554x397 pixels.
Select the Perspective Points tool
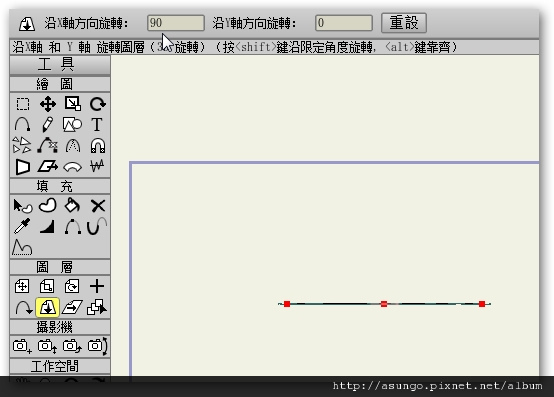(x=23, y=167)
